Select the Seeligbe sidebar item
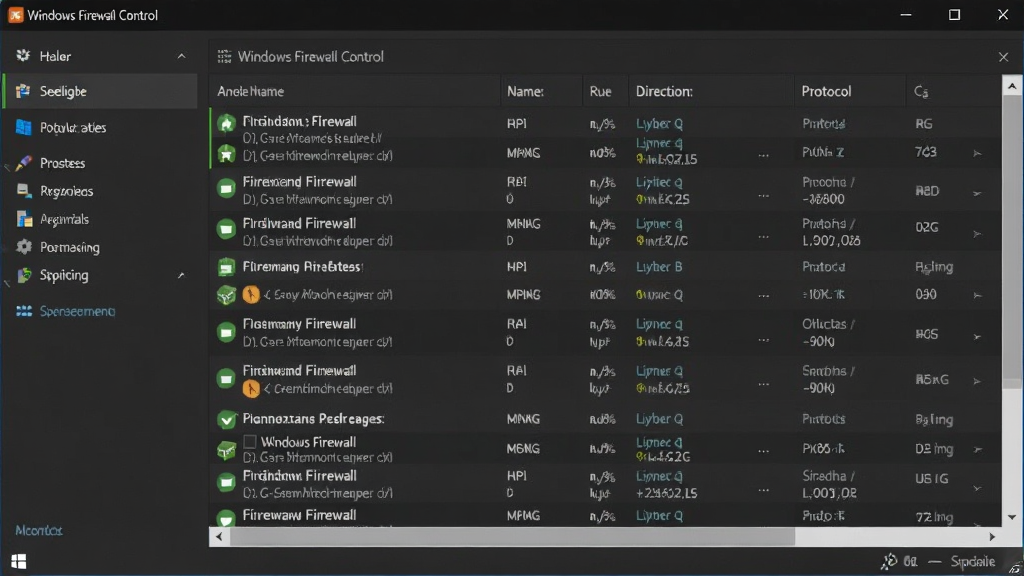Viewport: 1024px width, 576px height. click(x=100, y=91)
